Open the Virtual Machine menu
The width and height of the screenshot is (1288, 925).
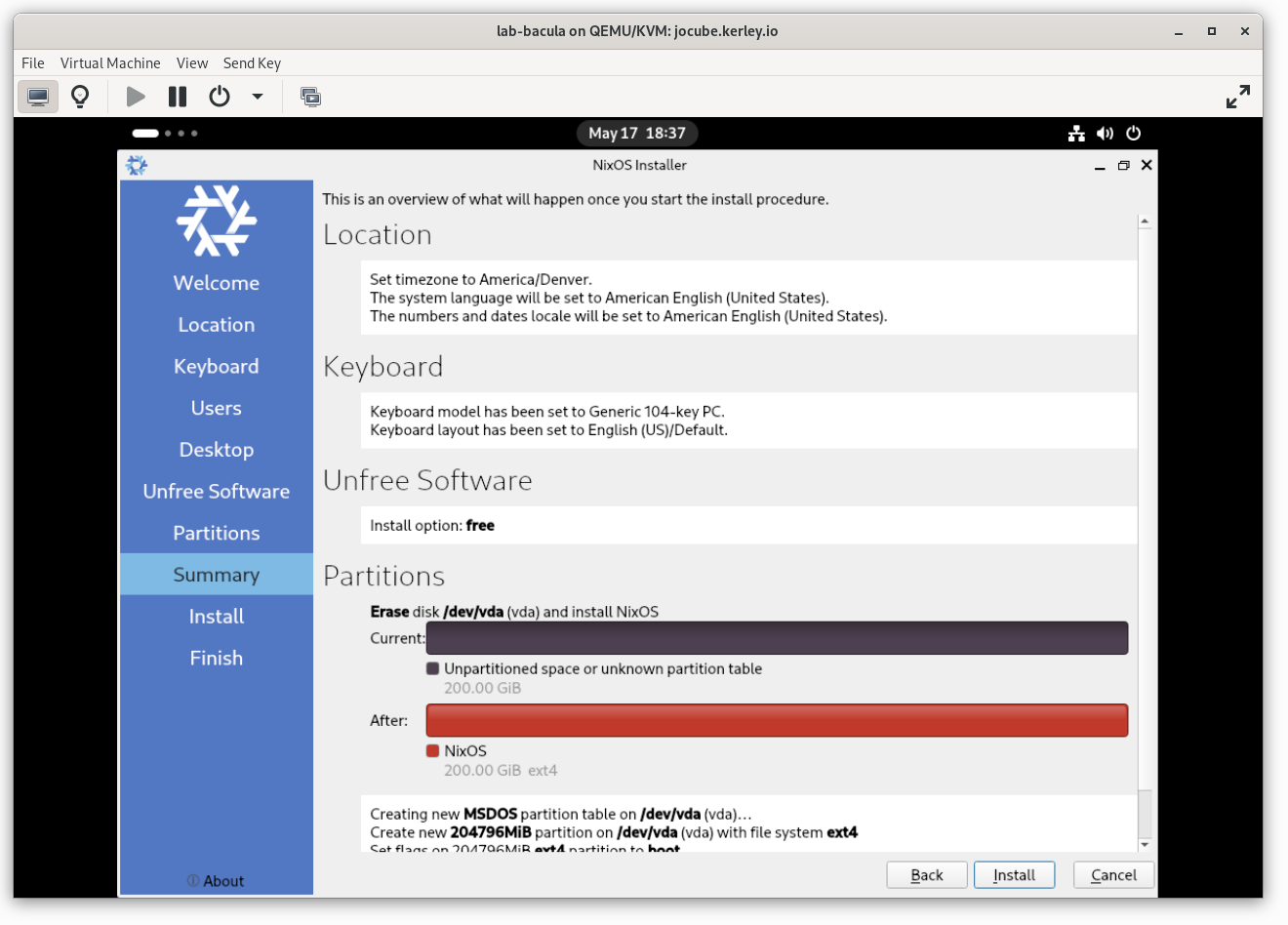point(110,63)
